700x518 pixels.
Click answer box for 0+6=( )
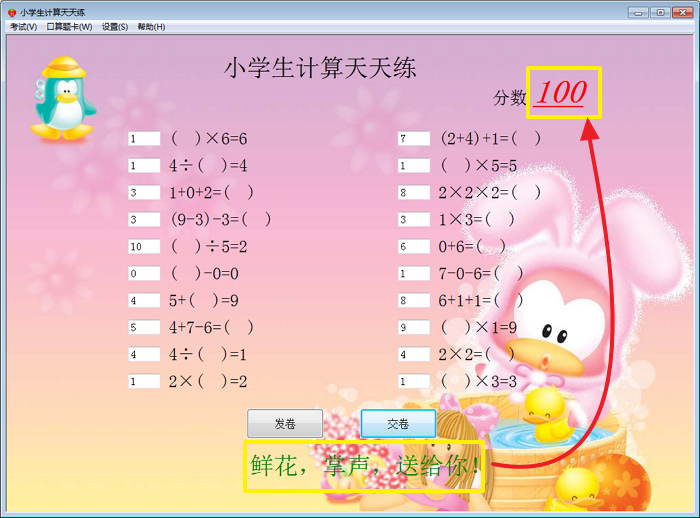tap(414, 246)
